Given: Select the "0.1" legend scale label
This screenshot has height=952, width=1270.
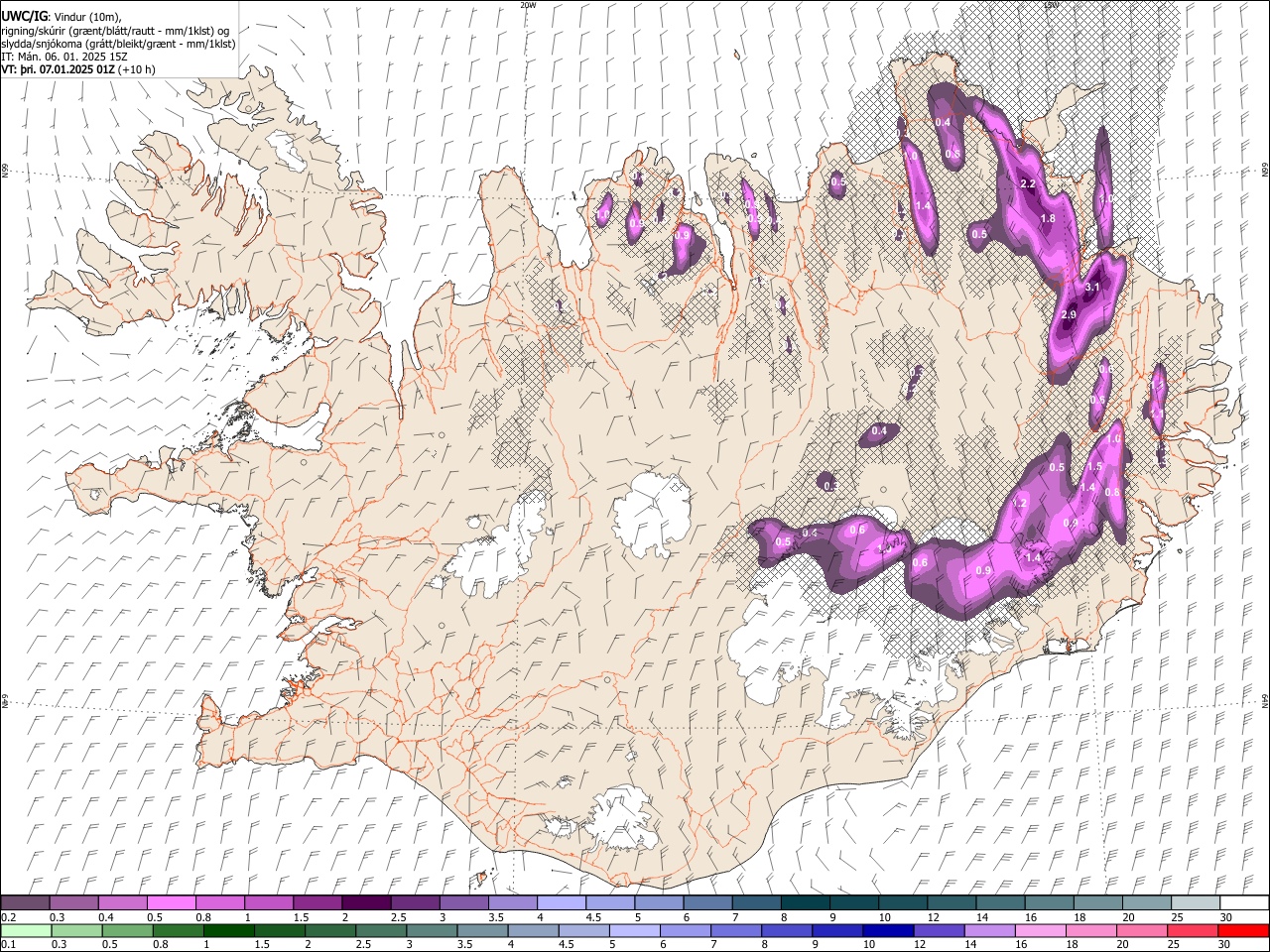Looking at the screenshot, I should [8, 945].
